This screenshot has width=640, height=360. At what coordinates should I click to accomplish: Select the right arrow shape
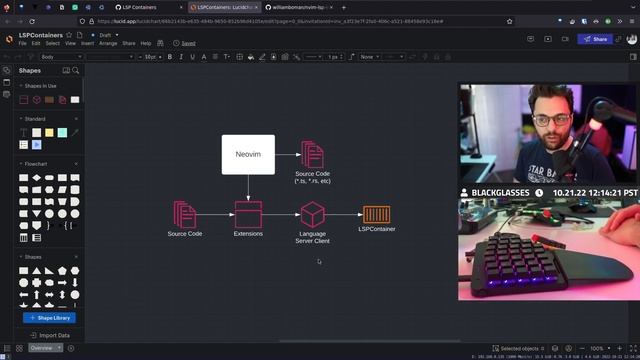pos(62,282)
